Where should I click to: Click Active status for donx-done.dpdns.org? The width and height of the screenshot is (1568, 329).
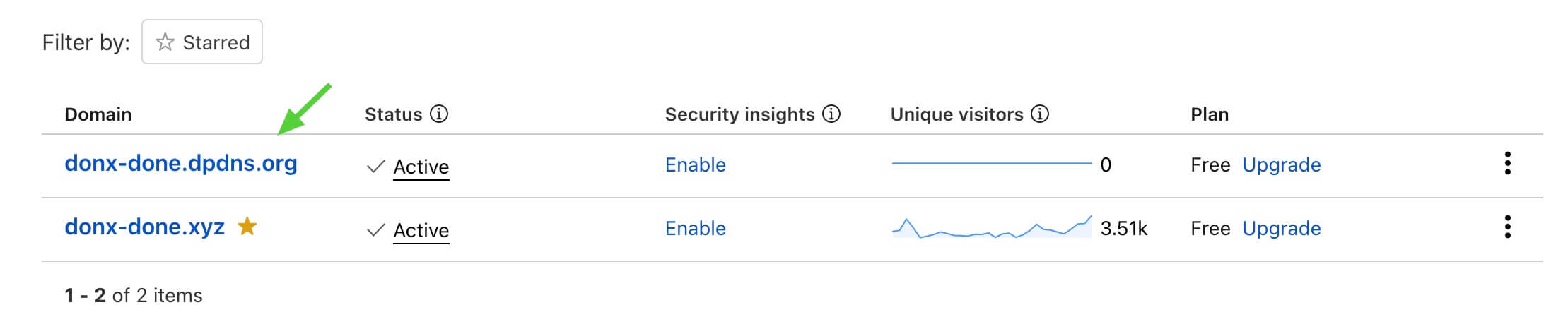point(421,167)
